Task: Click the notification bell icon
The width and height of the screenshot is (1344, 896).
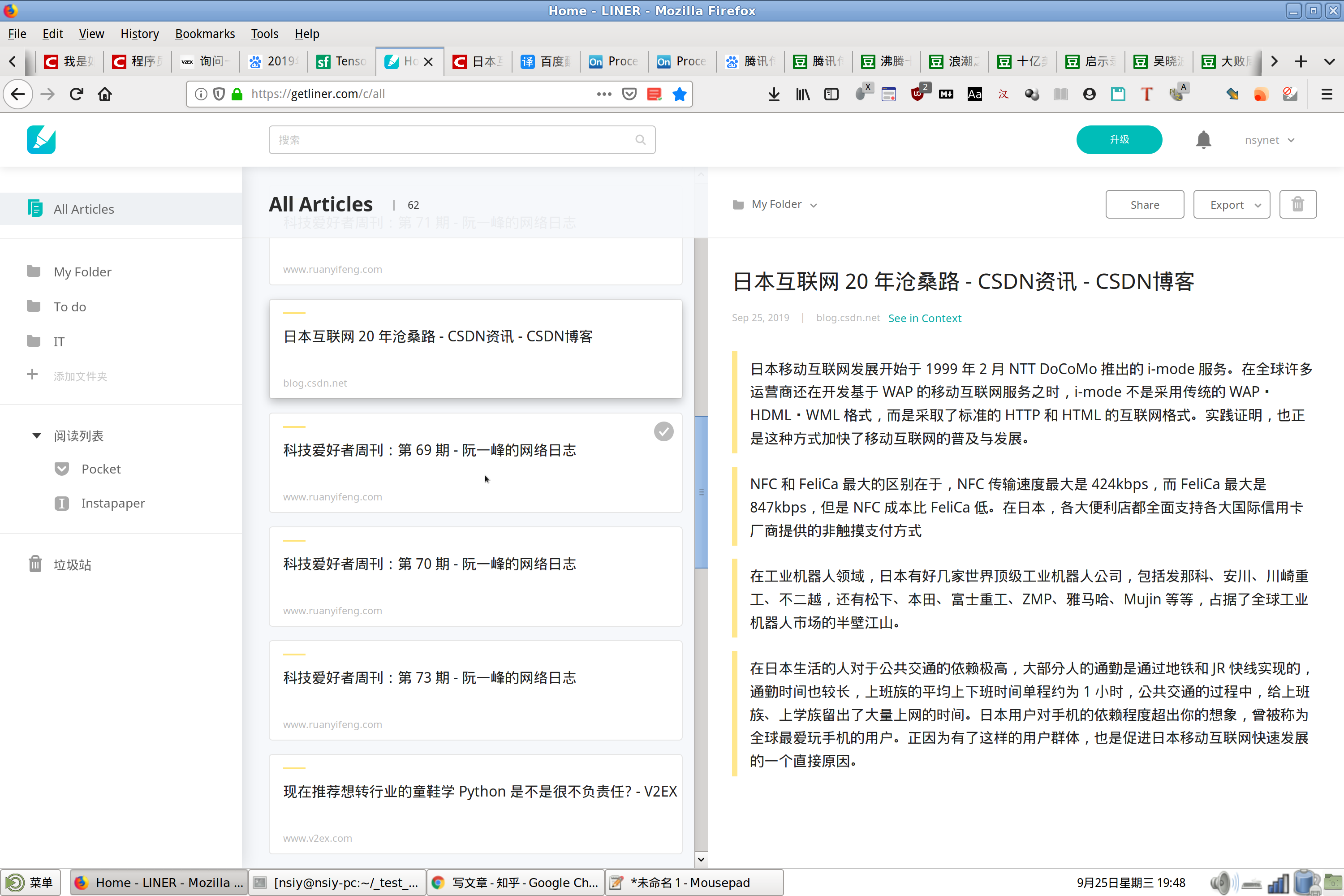Action: [1204, 139]
